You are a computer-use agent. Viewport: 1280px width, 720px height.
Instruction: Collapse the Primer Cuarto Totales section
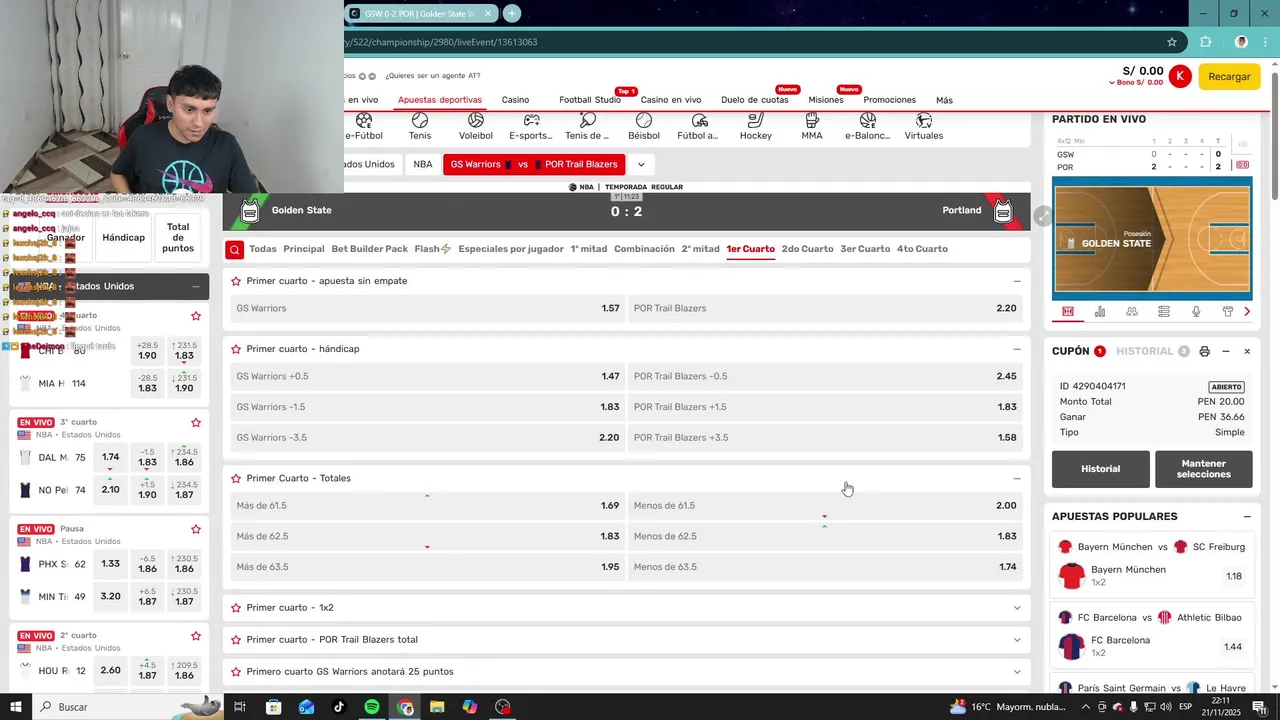pyautogui.click(x=1017, y=478)
